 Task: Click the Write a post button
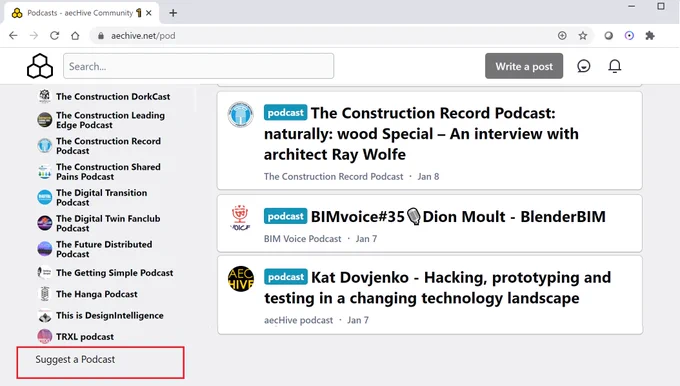pyautogui.click(x=524, y=66)
